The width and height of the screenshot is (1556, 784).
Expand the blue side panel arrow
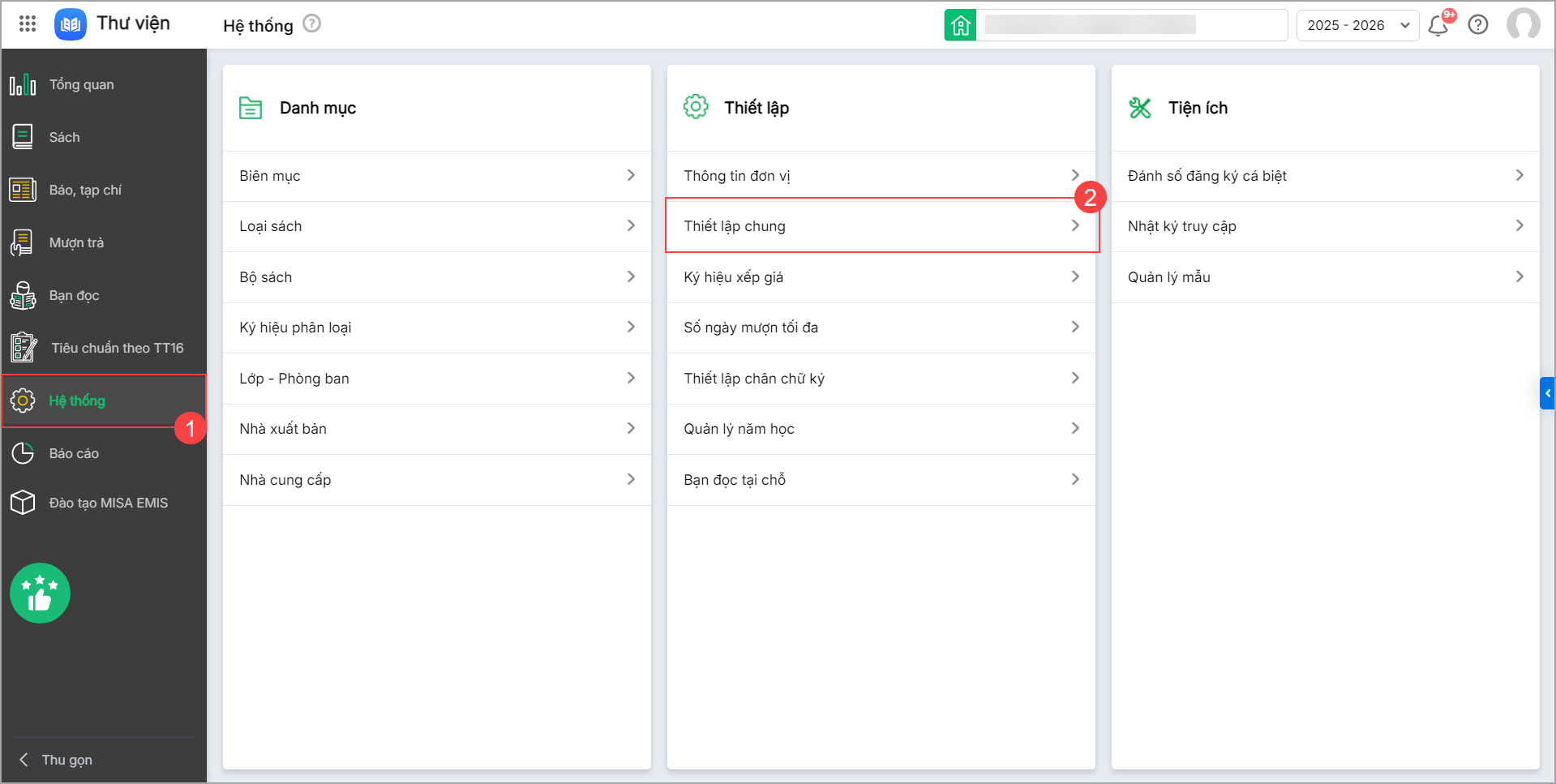pyautogui.click(x=1547, y=393)
